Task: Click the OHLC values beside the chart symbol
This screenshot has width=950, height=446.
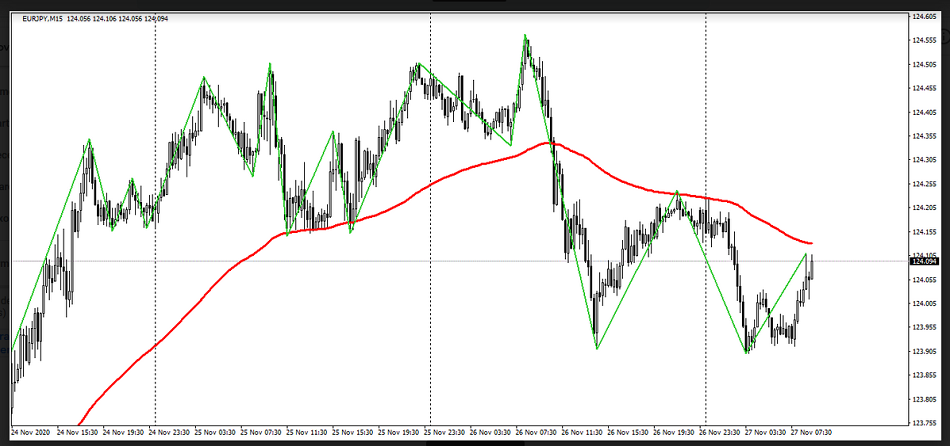Action: pyautogui.click(x=118, y=19)
